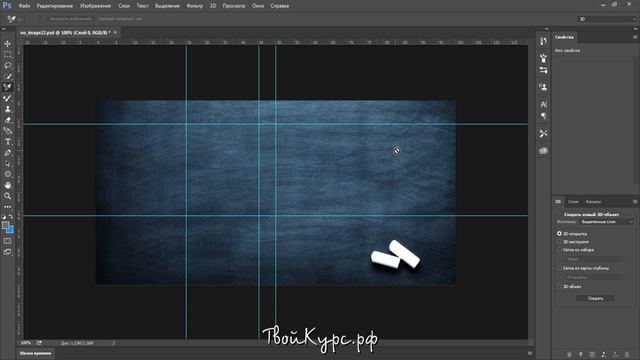640x360 pixels.
Task: Select the Path Selection arrow tool
Action: click(7, 164)
